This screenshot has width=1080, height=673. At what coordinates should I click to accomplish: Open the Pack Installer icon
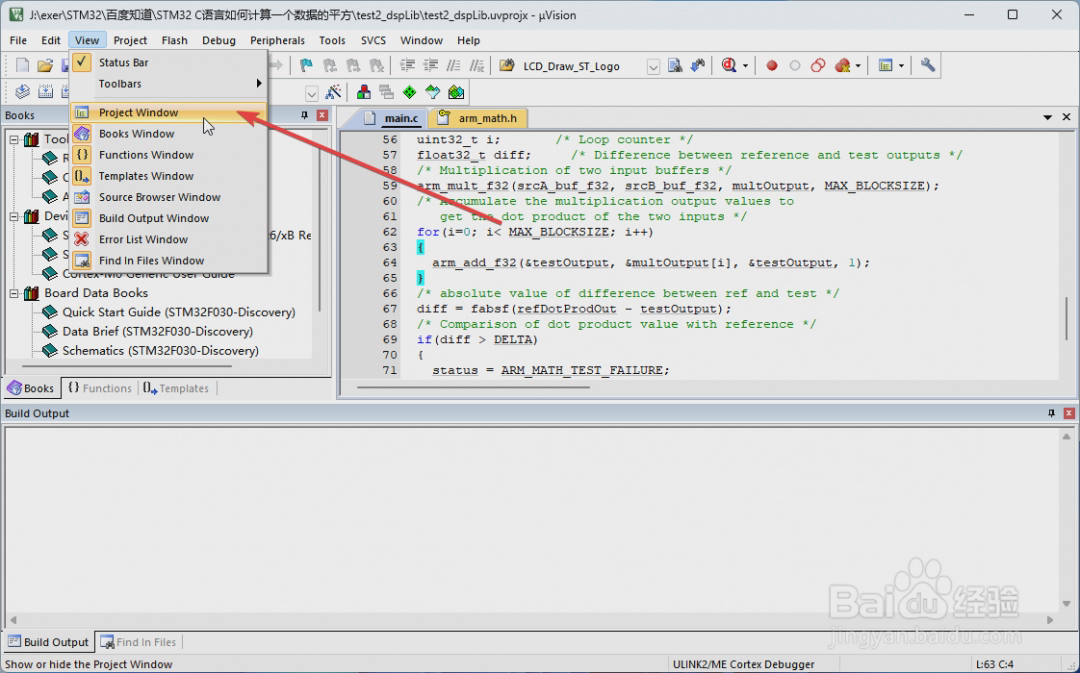pos(456,92)
